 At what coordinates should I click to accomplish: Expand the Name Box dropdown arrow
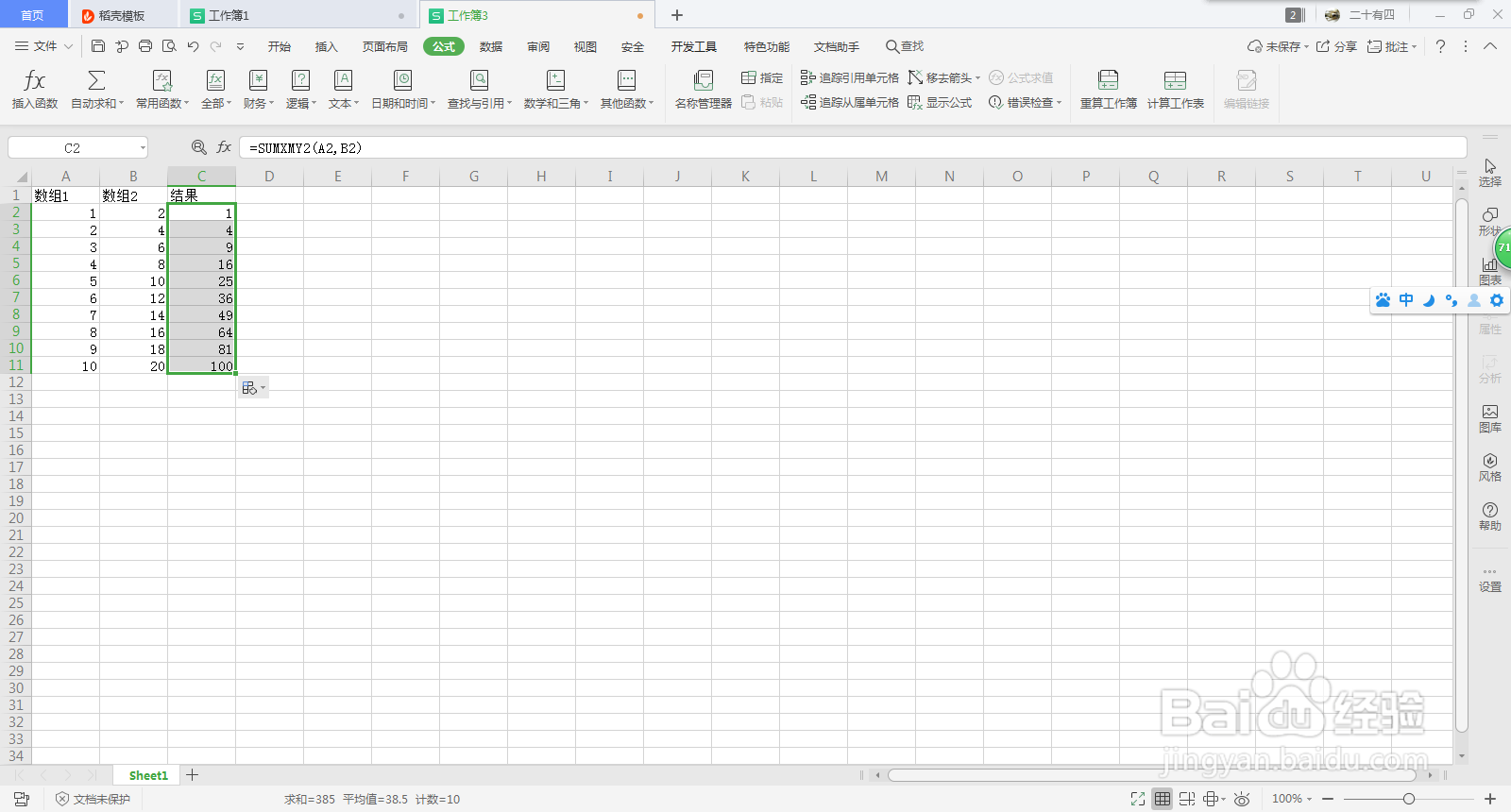pyautogui.click(x=143, y=148)
